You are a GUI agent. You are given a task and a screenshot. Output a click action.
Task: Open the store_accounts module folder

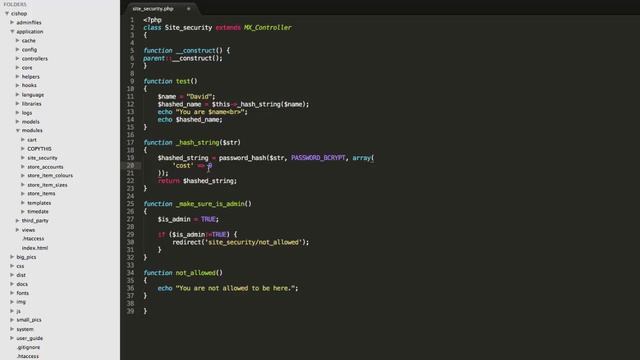tap(45, 167)
